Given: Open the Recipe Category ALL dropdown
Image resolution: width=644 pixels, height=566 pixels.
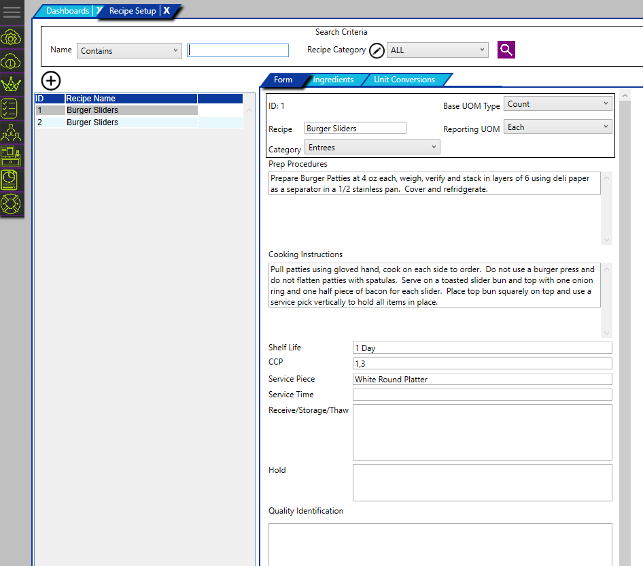Looking at the screenshot, I should pyautogui.click(x=438, y=50).
